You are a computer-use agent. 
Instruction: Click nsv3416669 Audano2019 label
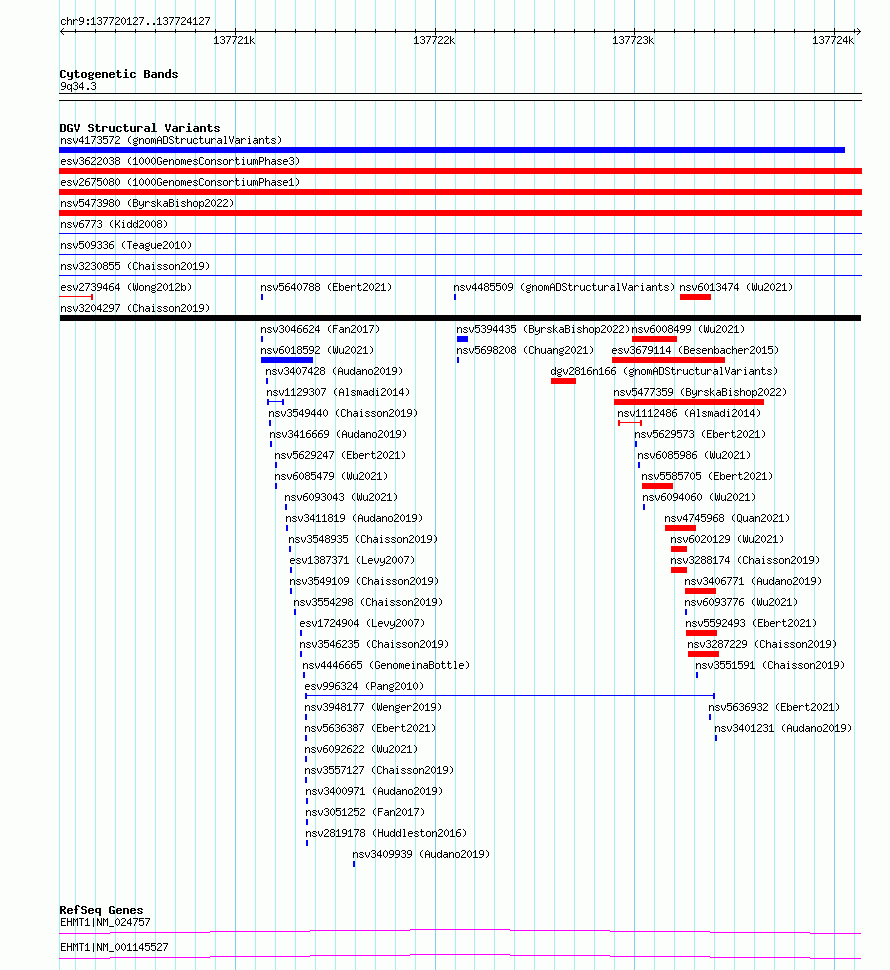click(338, 435)
